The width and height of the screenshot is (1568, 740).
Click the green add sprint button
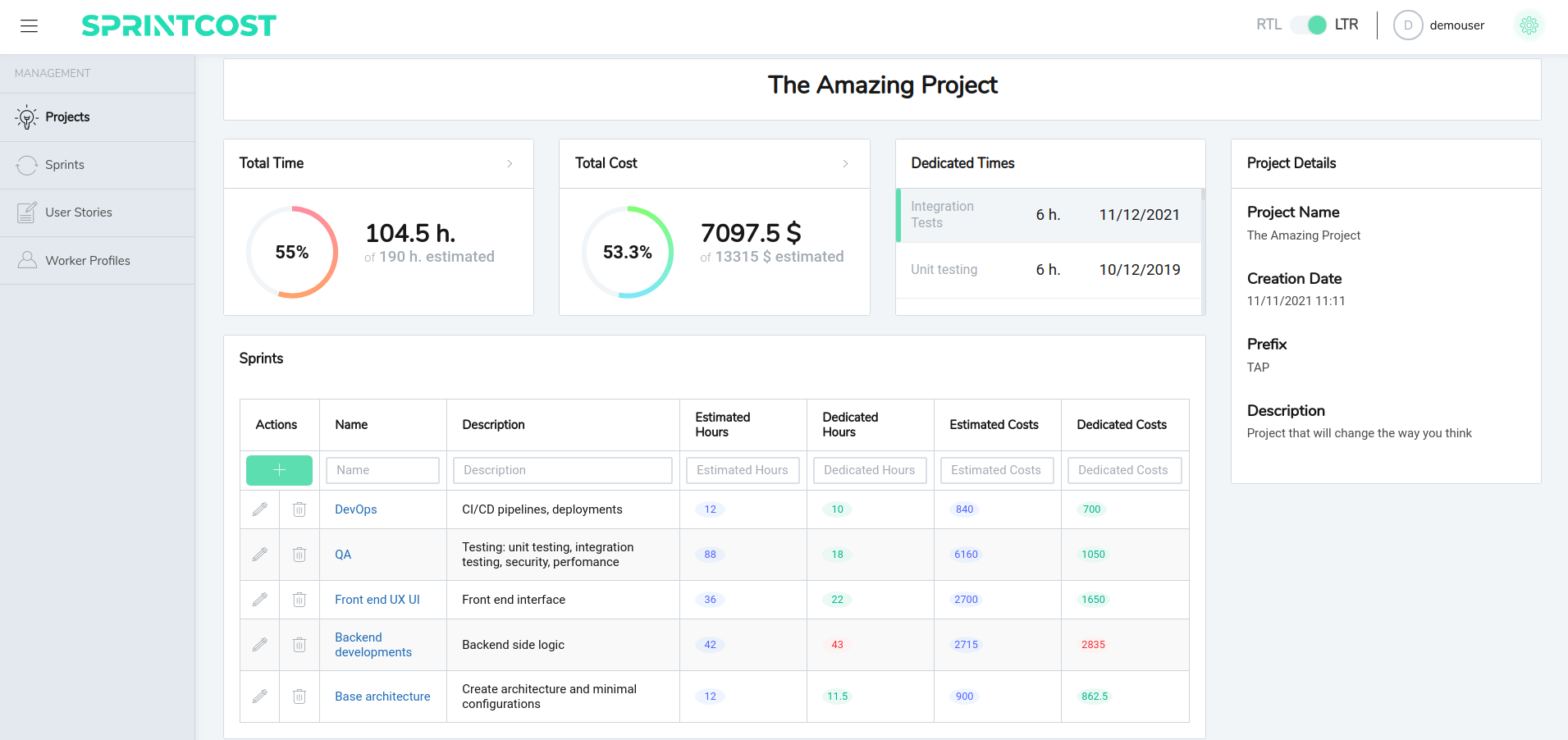tap(279, 470)
